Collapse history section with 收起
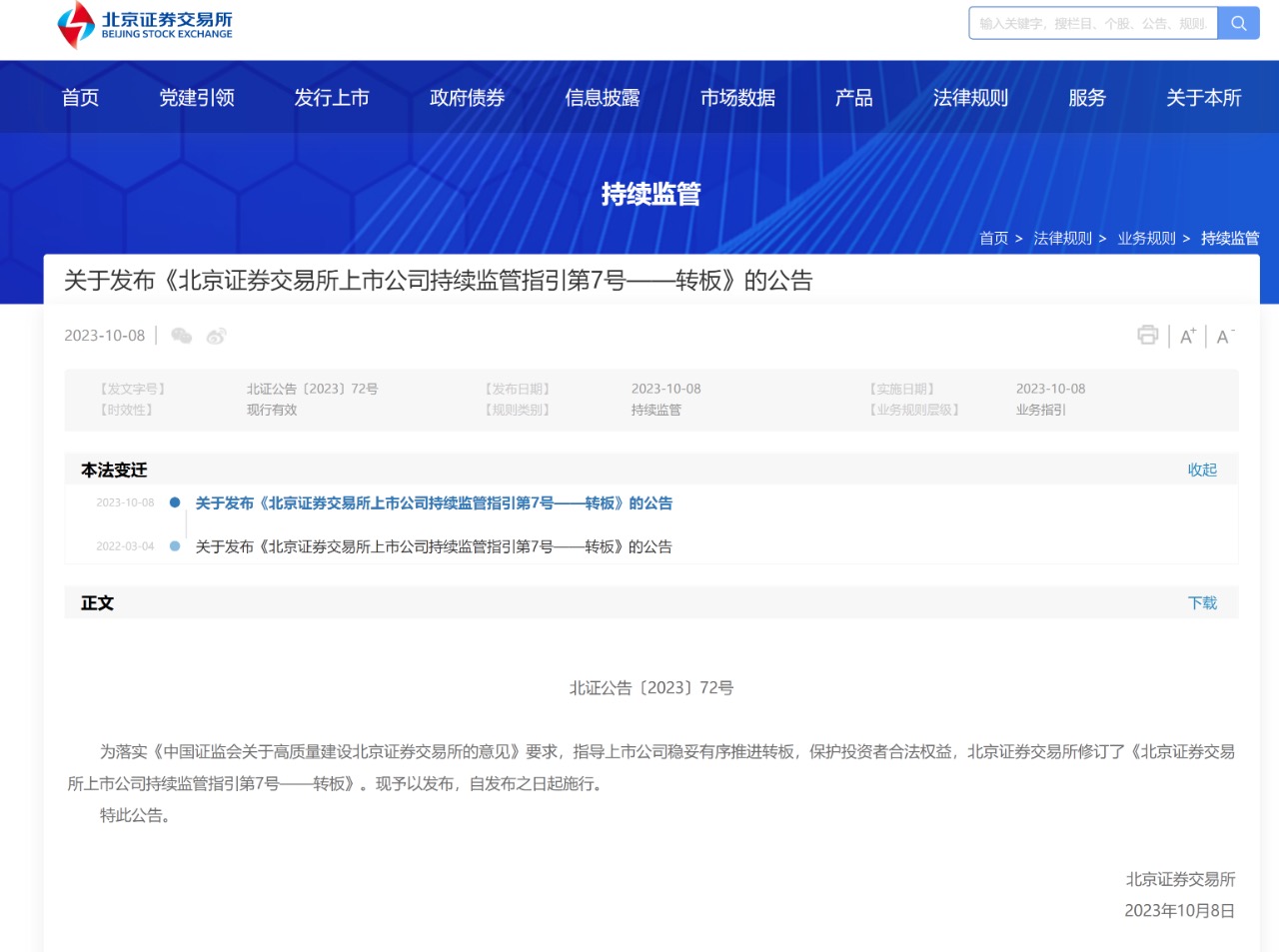Screen dimensions: 1279x952 coord(1202,470)
